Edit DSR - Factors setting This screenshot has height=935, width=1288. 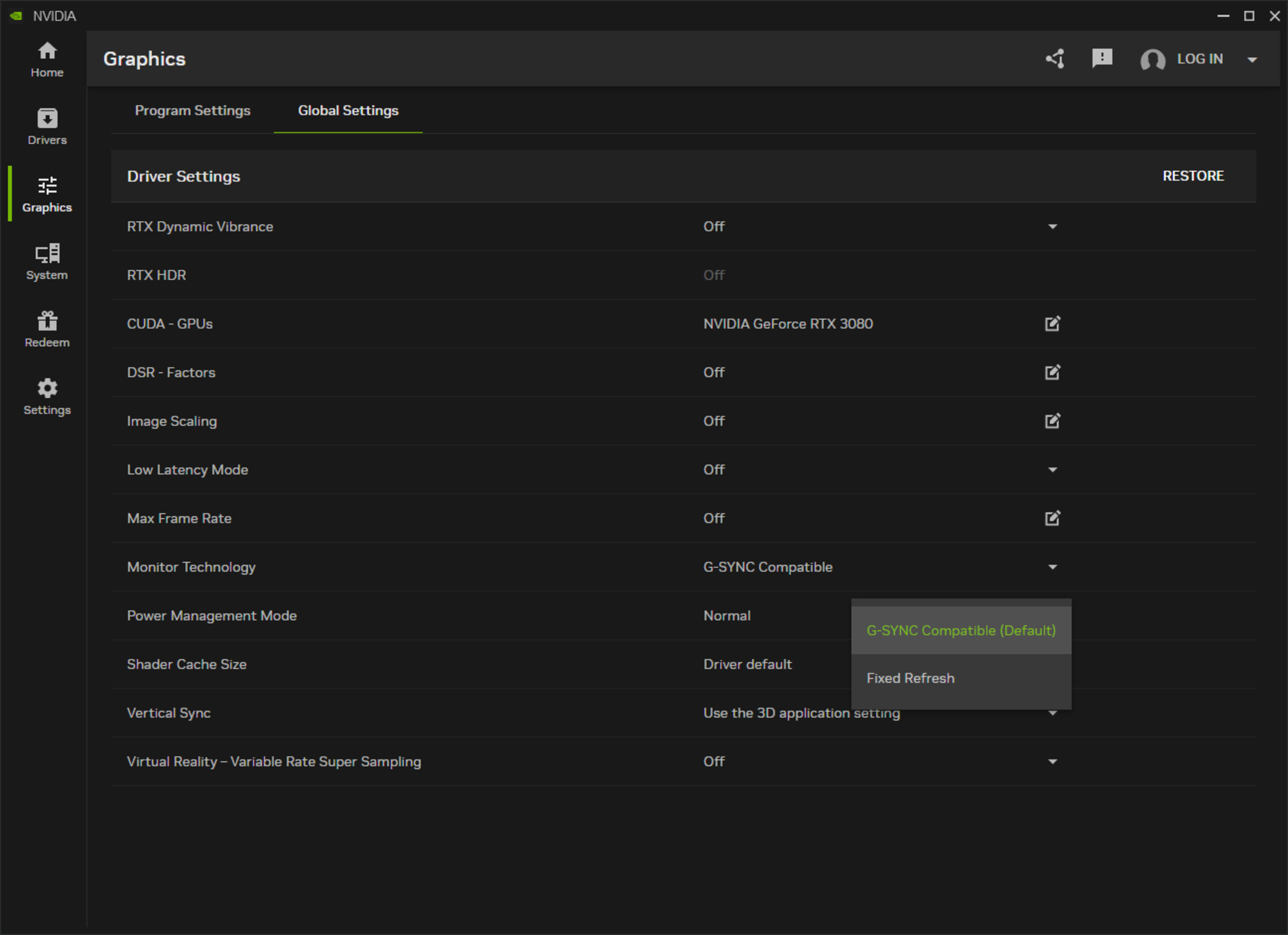pos(1052,373)
